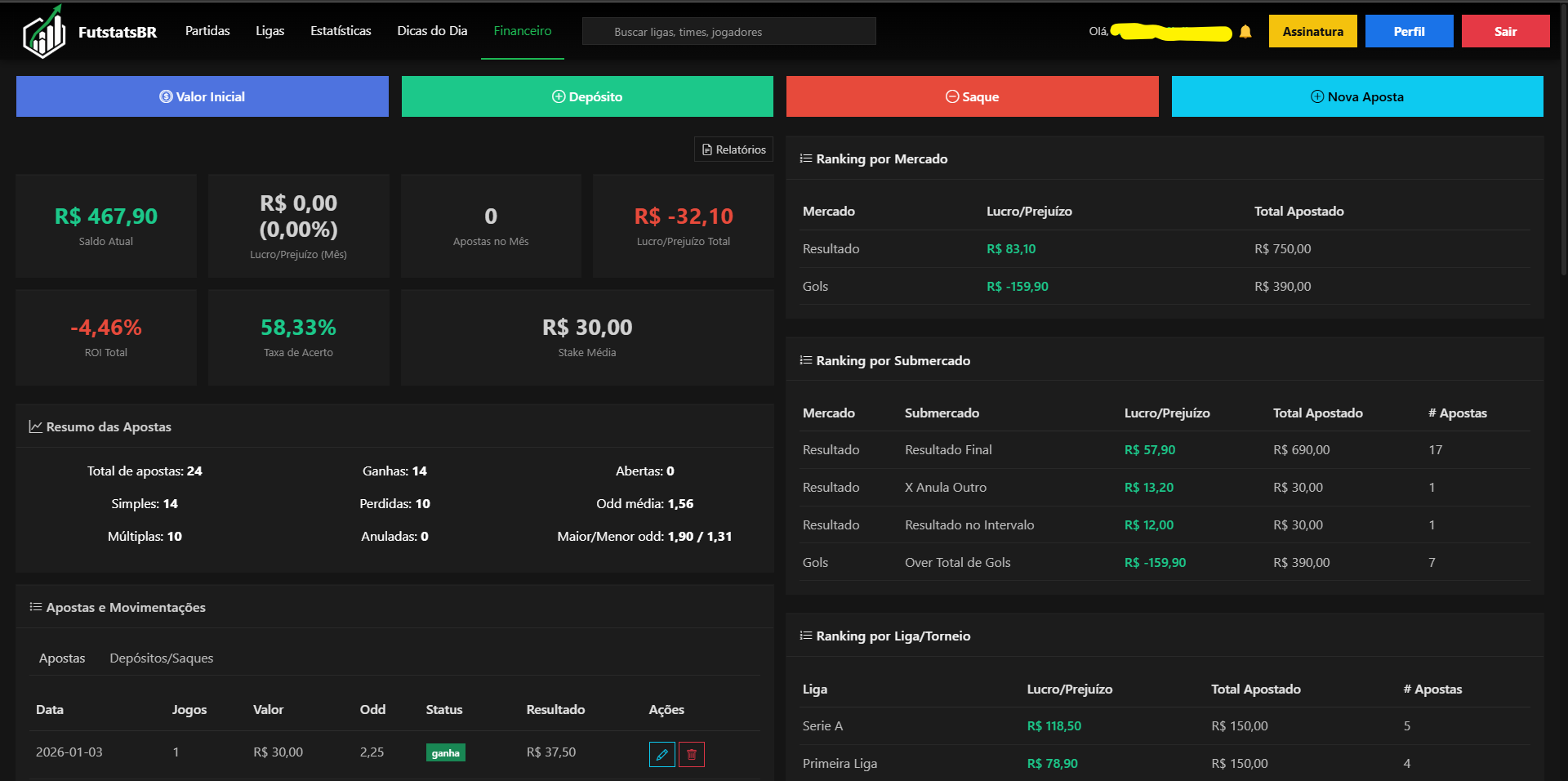Image resolution: width=1568 pixels, height=781 pixels.
Task: Go to Estatísticas page
Action: (341, 31)
